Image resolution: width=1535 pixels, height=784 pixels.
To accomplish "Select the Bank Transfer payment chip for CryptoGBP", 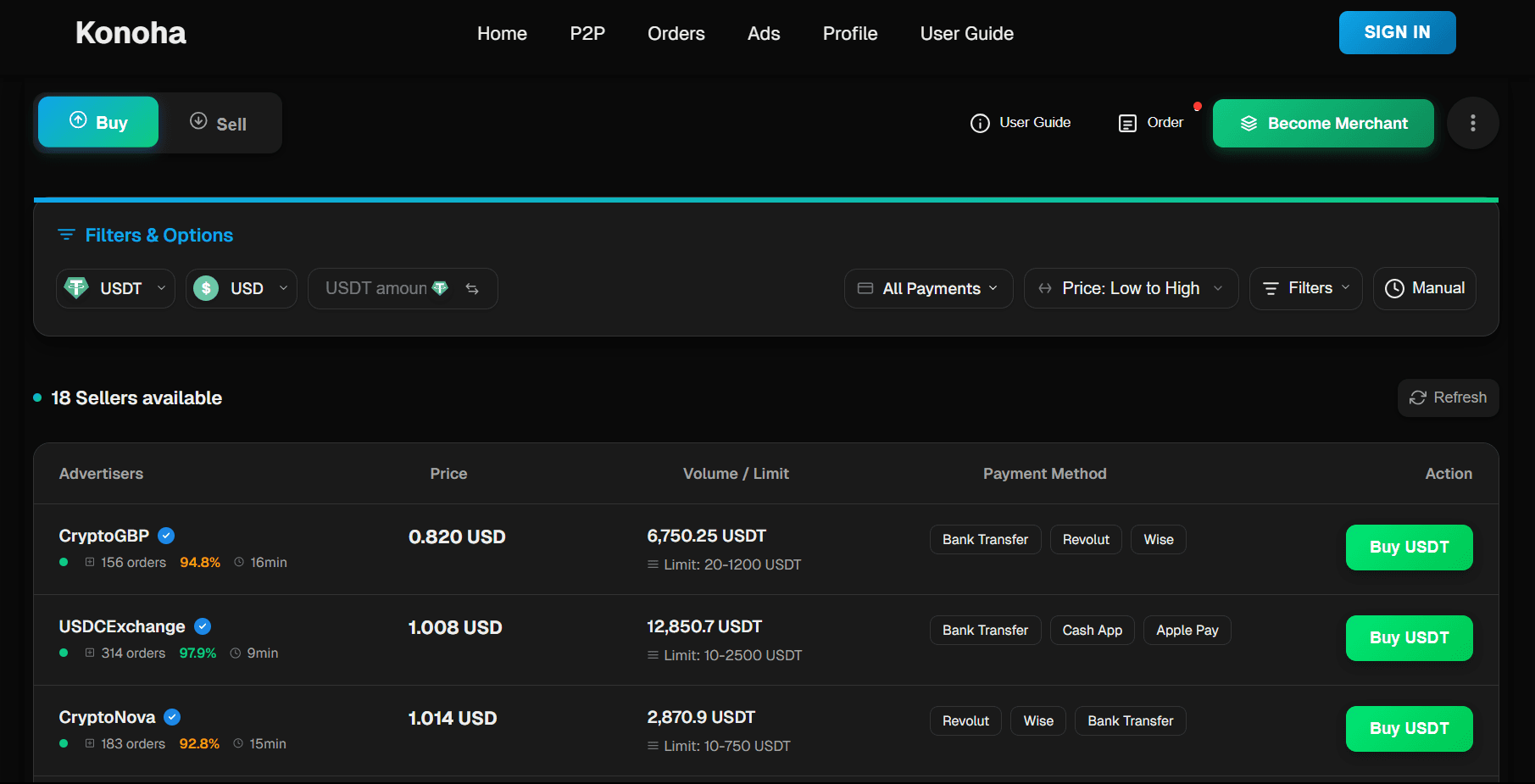I will 985,539.
